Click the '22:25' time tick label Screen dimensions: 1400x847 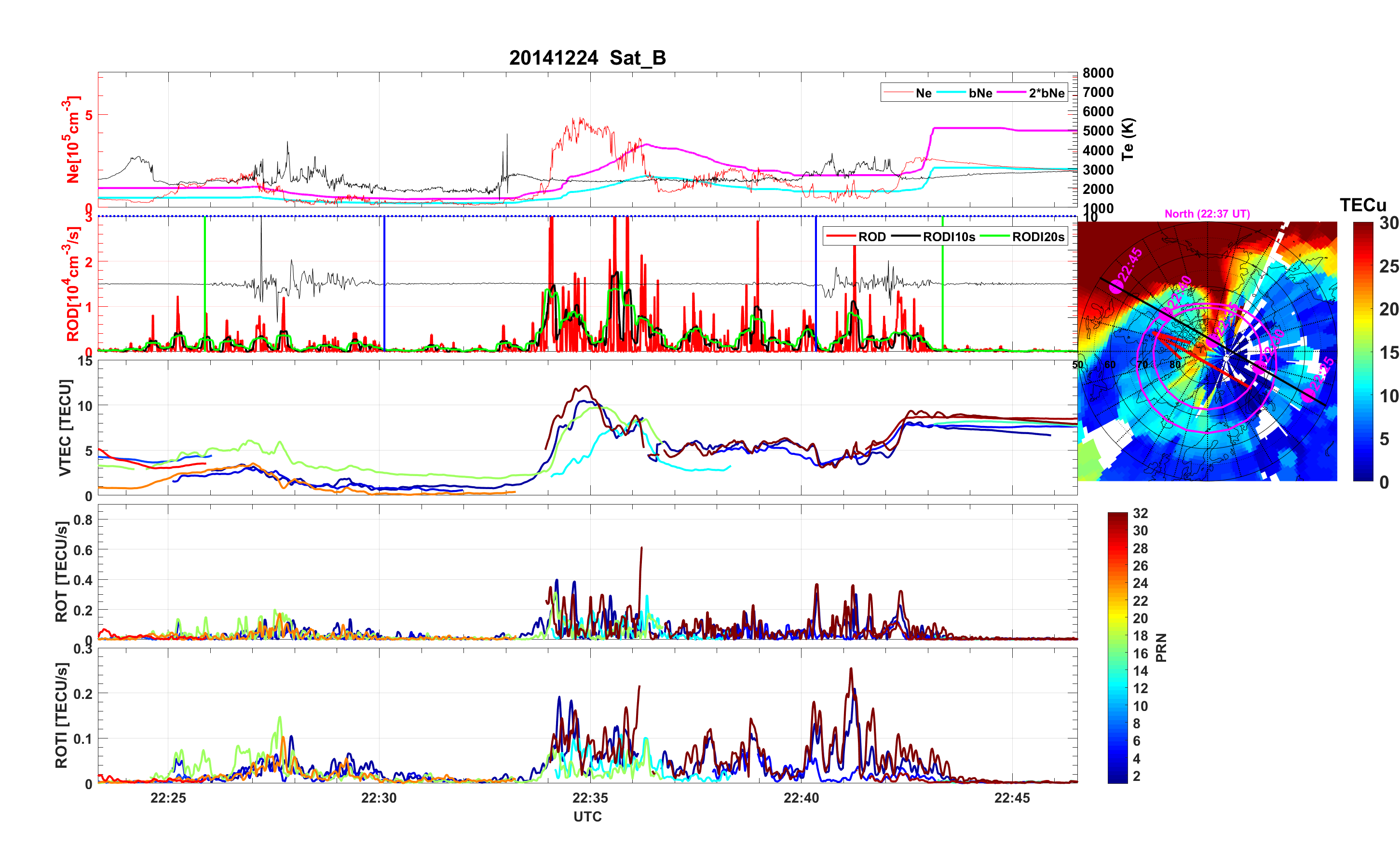coord(168,797)
